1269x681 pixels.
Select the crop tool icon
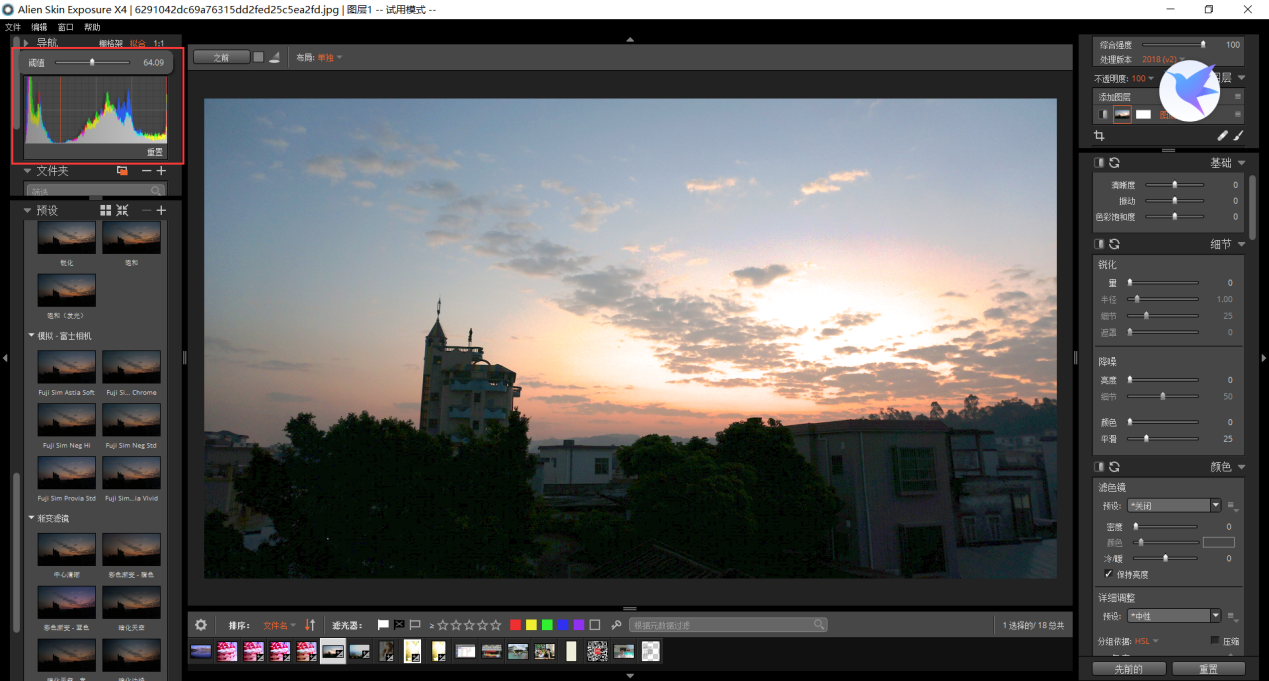1099,135
